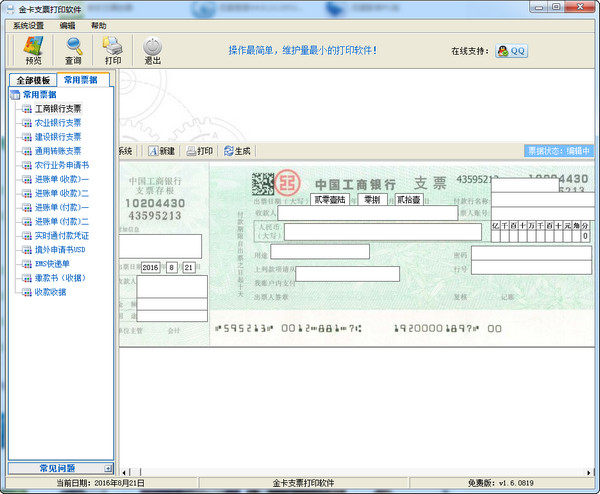This screenshot has width=600, height=494.
Task: Open the 帮助 menu
Action: pos(98,25)
